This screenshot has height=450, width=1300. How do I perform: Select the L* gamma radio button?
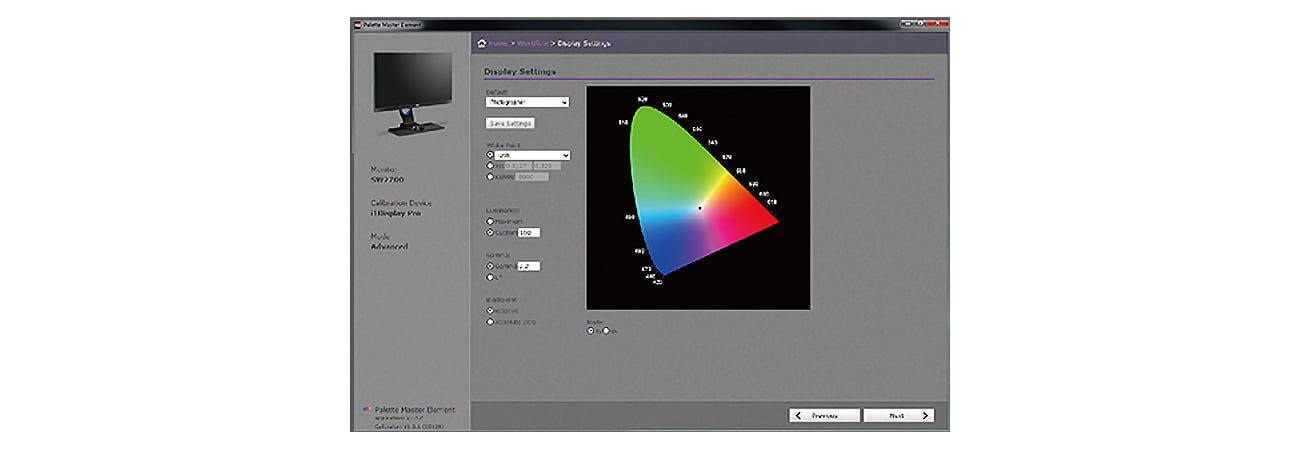490,277
